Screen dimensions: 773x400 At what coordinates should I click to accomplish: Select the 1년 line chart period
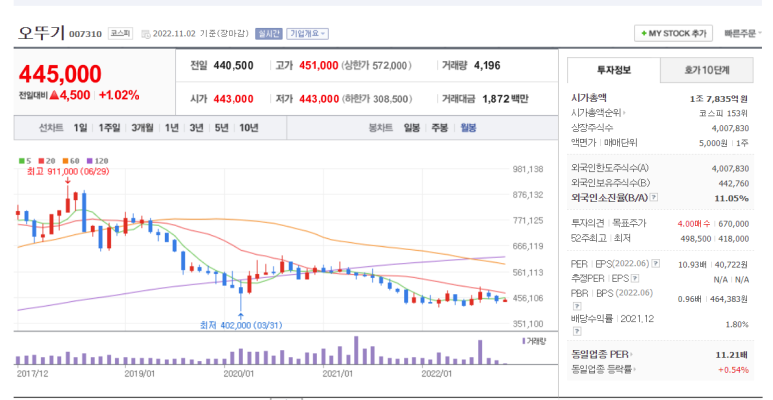point(171,128)
